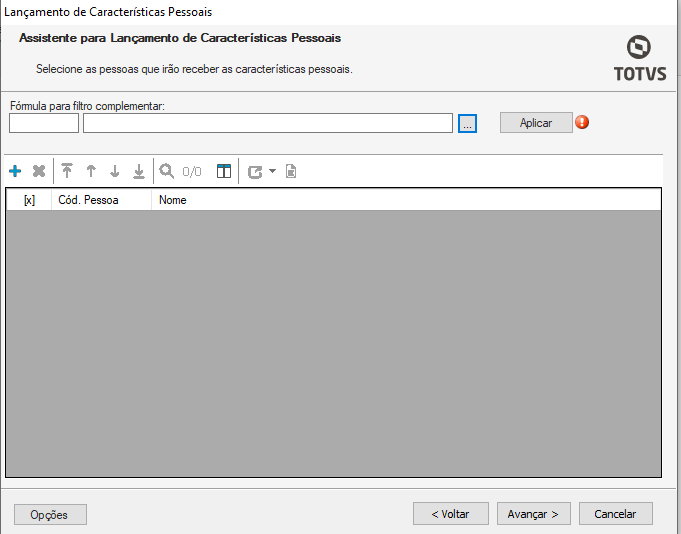Click the short formula code input field
The image size is (681, 534).
point(44,123)
